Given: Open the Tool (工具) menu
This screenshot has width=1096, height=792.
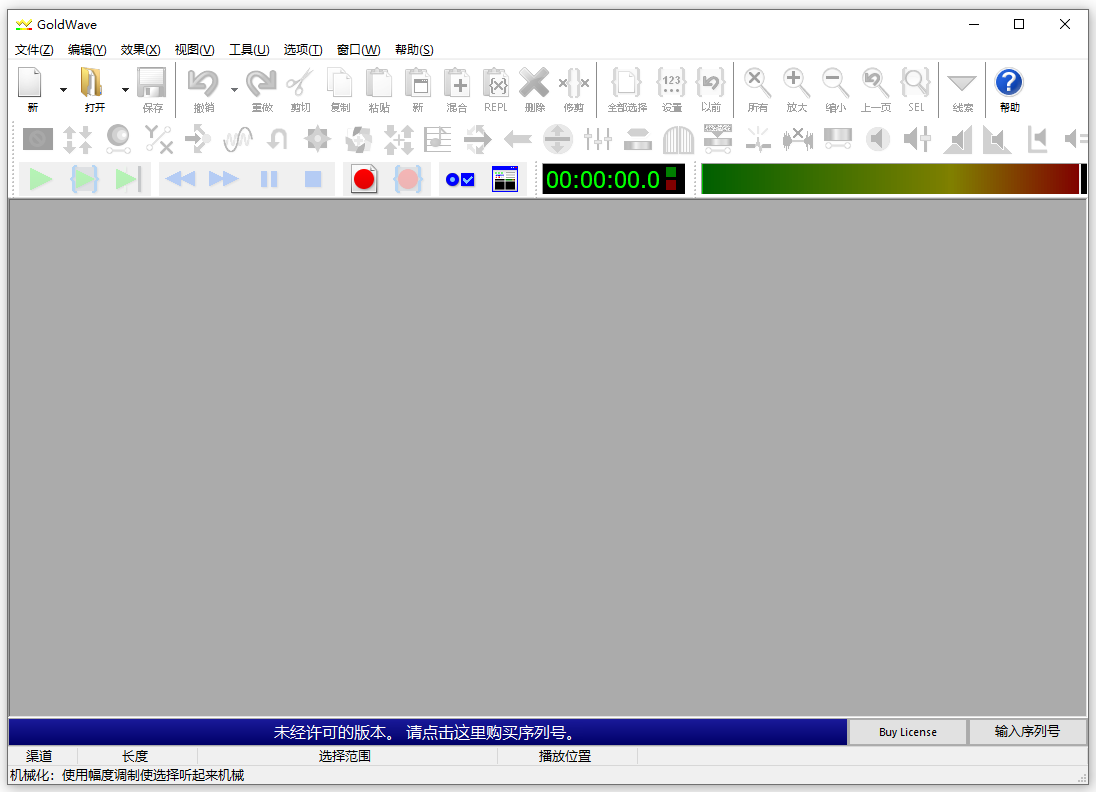Looking at the screenshot, I should [249, 50].
